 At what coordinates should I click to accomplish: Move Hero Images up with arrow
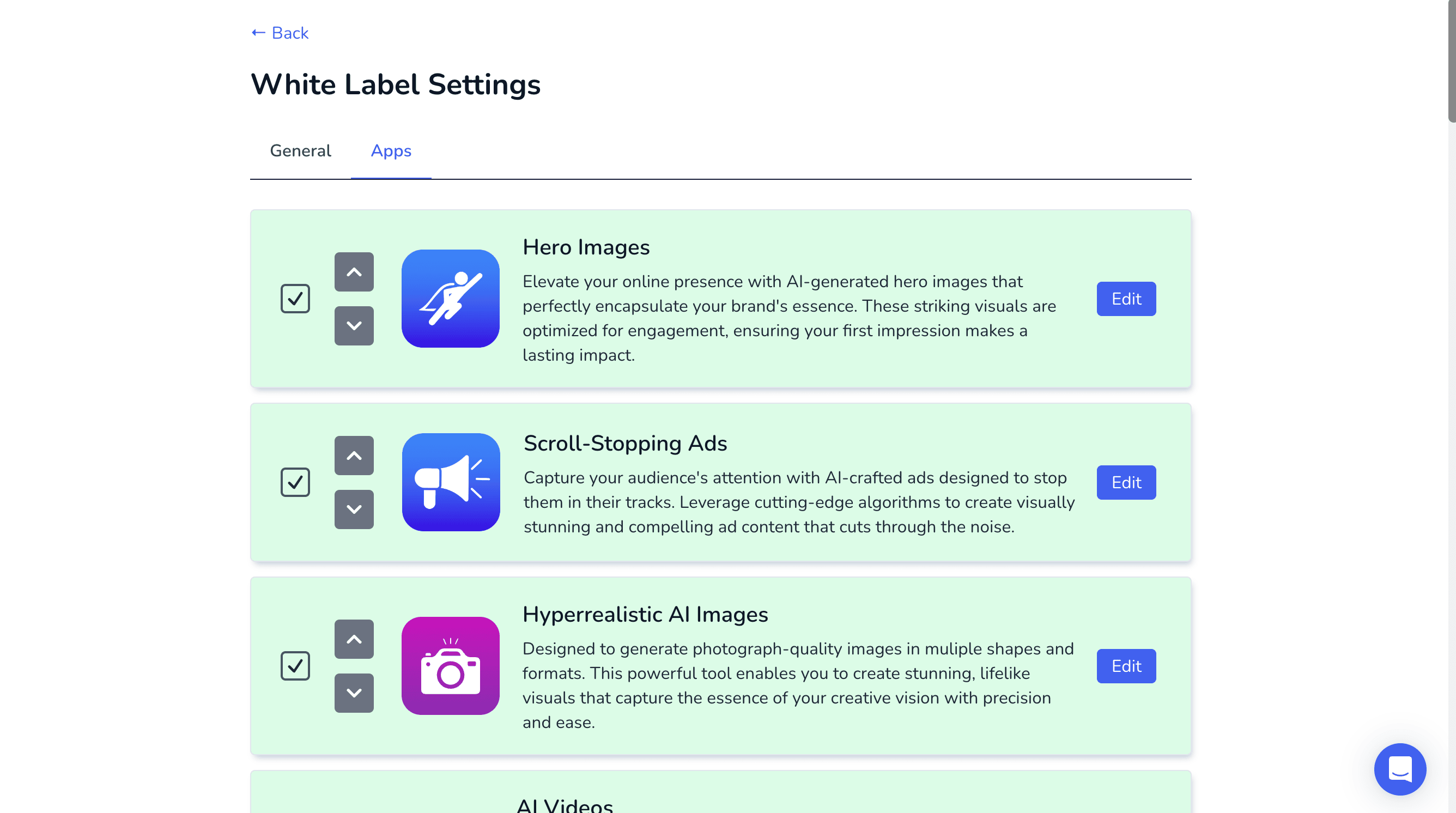pos(354,272)
